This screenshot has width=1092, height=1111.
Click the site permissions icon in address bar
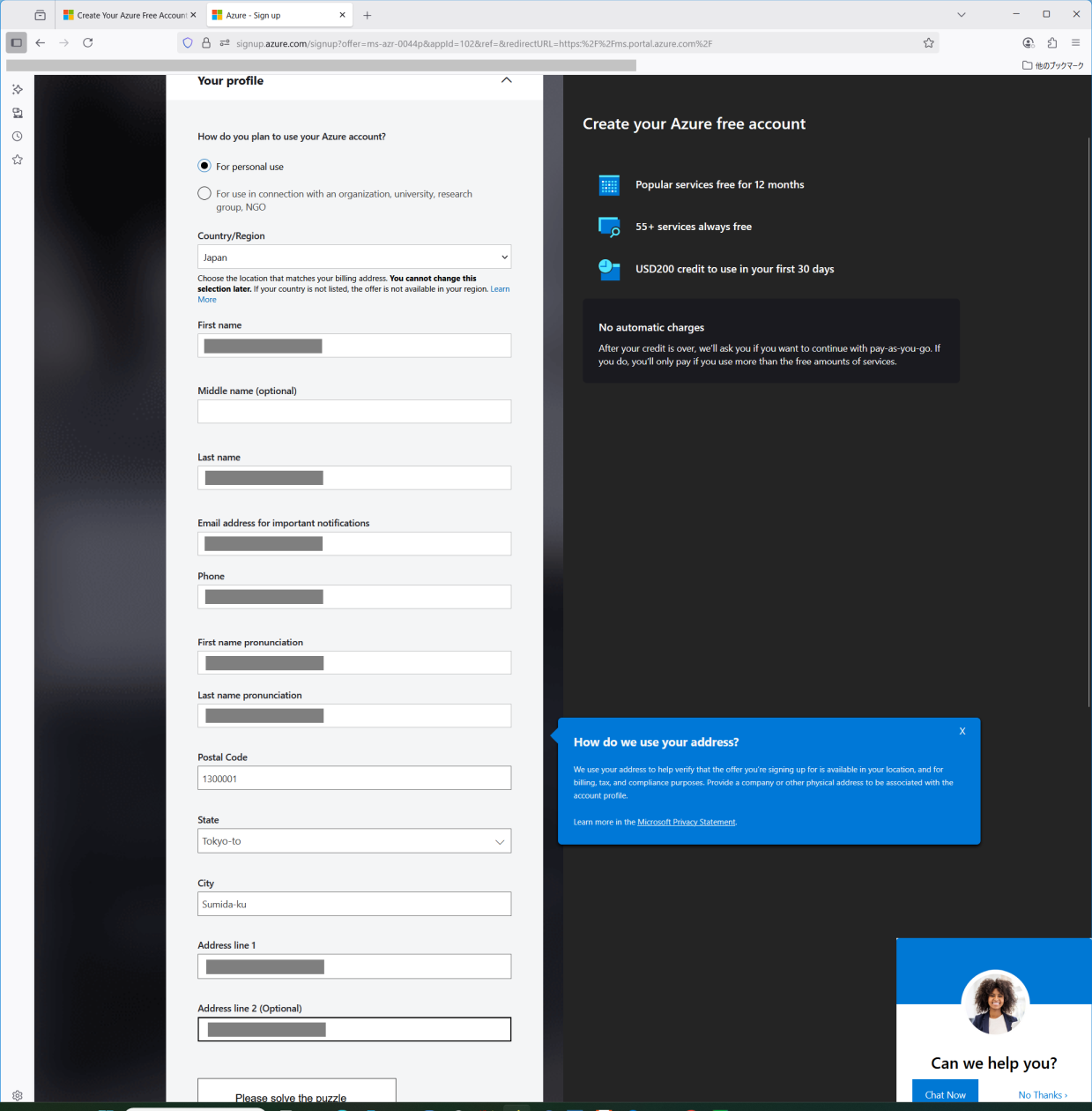225,43
